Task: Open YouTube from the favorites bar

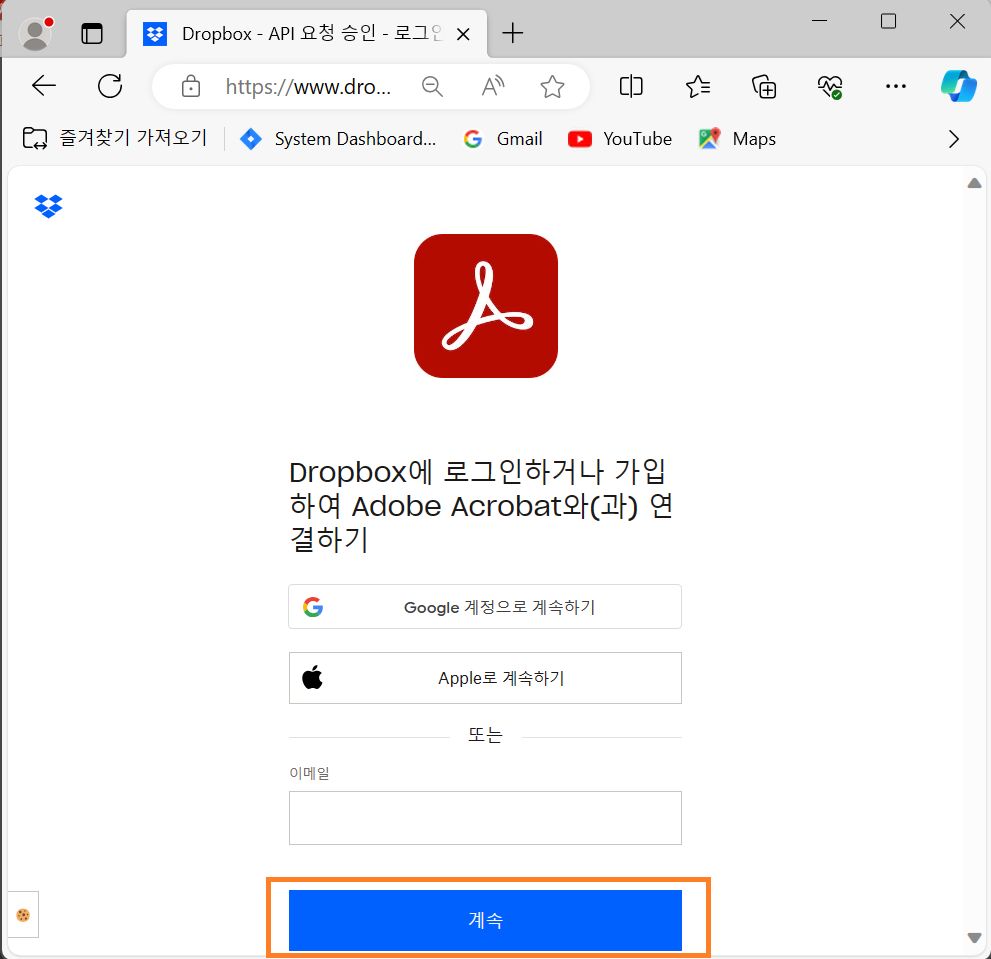Action: click(x=619, y=139)
